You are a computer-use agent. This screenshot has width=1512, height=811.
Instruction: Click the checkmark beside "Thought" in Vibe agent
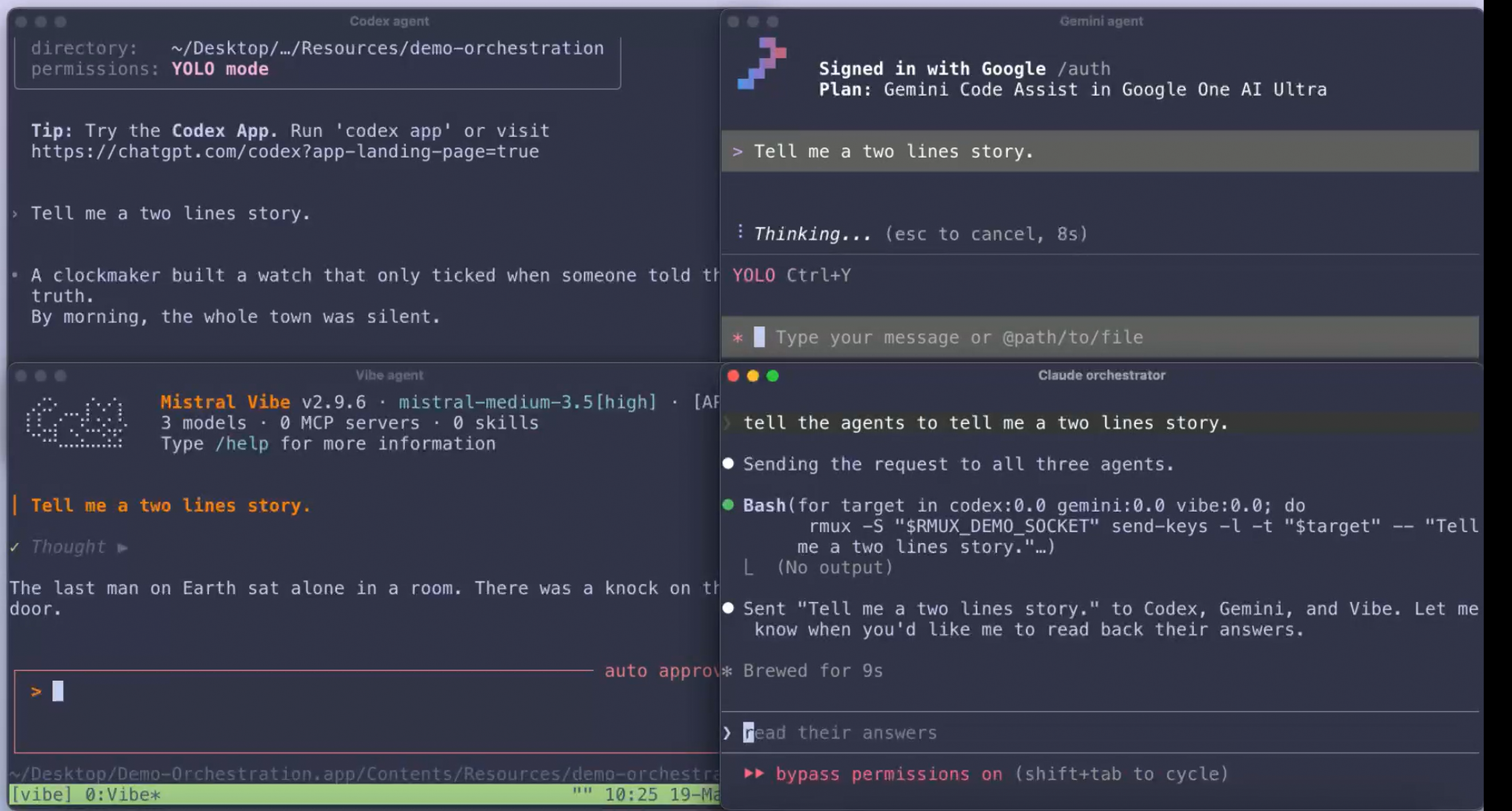tap(15, 547)
